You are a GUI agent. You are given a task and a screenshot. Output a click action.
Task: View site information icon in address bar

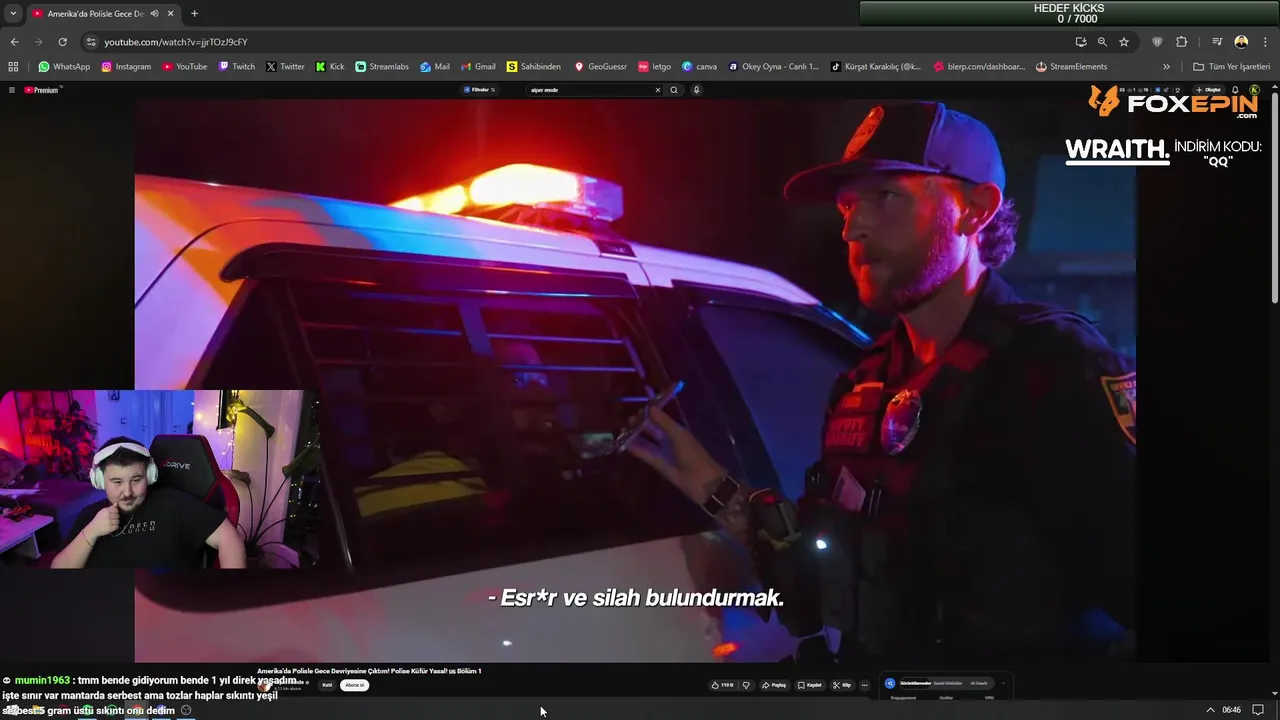coord(91,42)
